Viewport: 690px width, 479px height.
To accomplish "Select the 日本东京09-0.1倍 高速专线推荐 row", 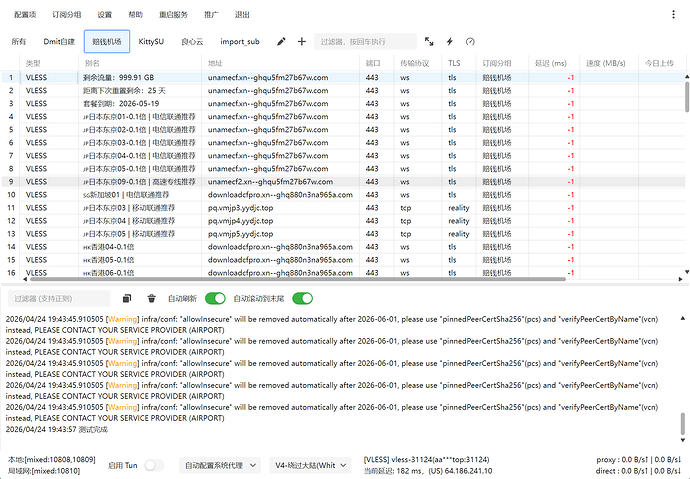I will [342, 182].
